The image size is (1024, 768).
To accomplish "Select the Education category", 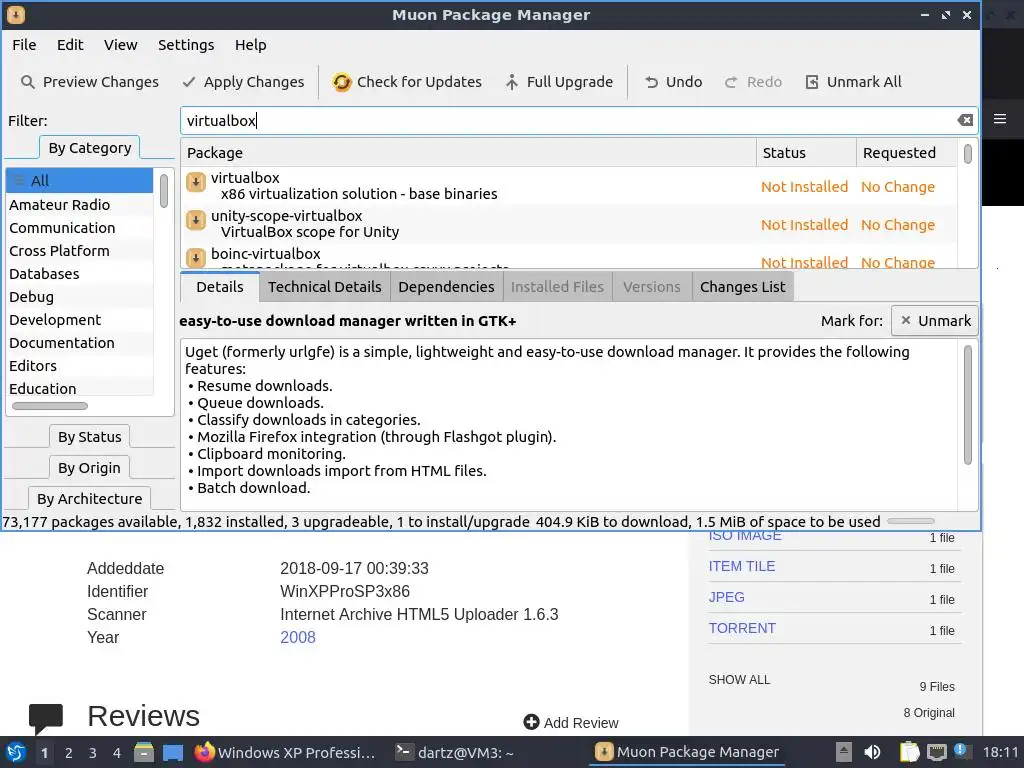I will point(79,389).
